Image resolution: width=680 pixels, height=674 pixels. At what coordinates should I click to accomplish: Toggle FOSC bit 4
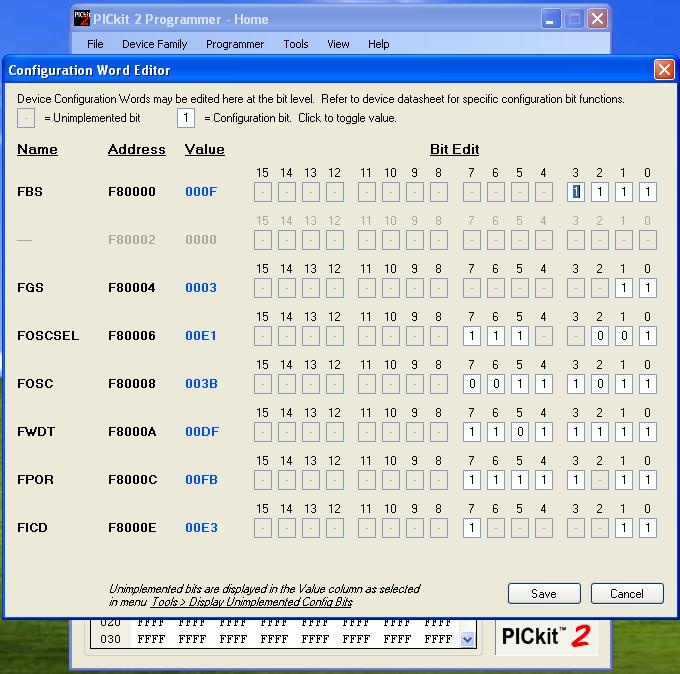point(543,384)
